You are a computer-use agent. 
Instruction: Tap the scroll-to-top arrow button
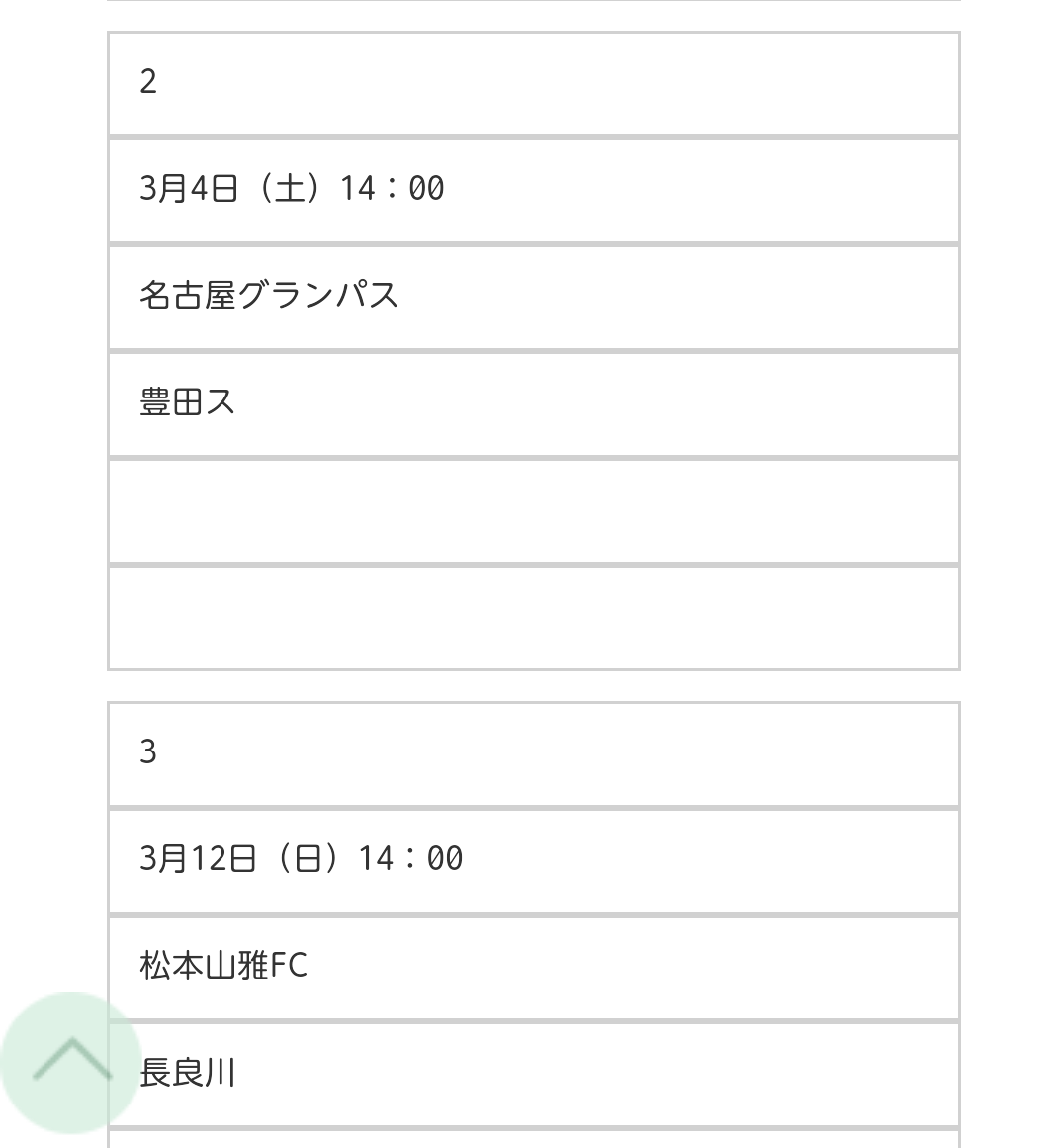coord(71,1062)
